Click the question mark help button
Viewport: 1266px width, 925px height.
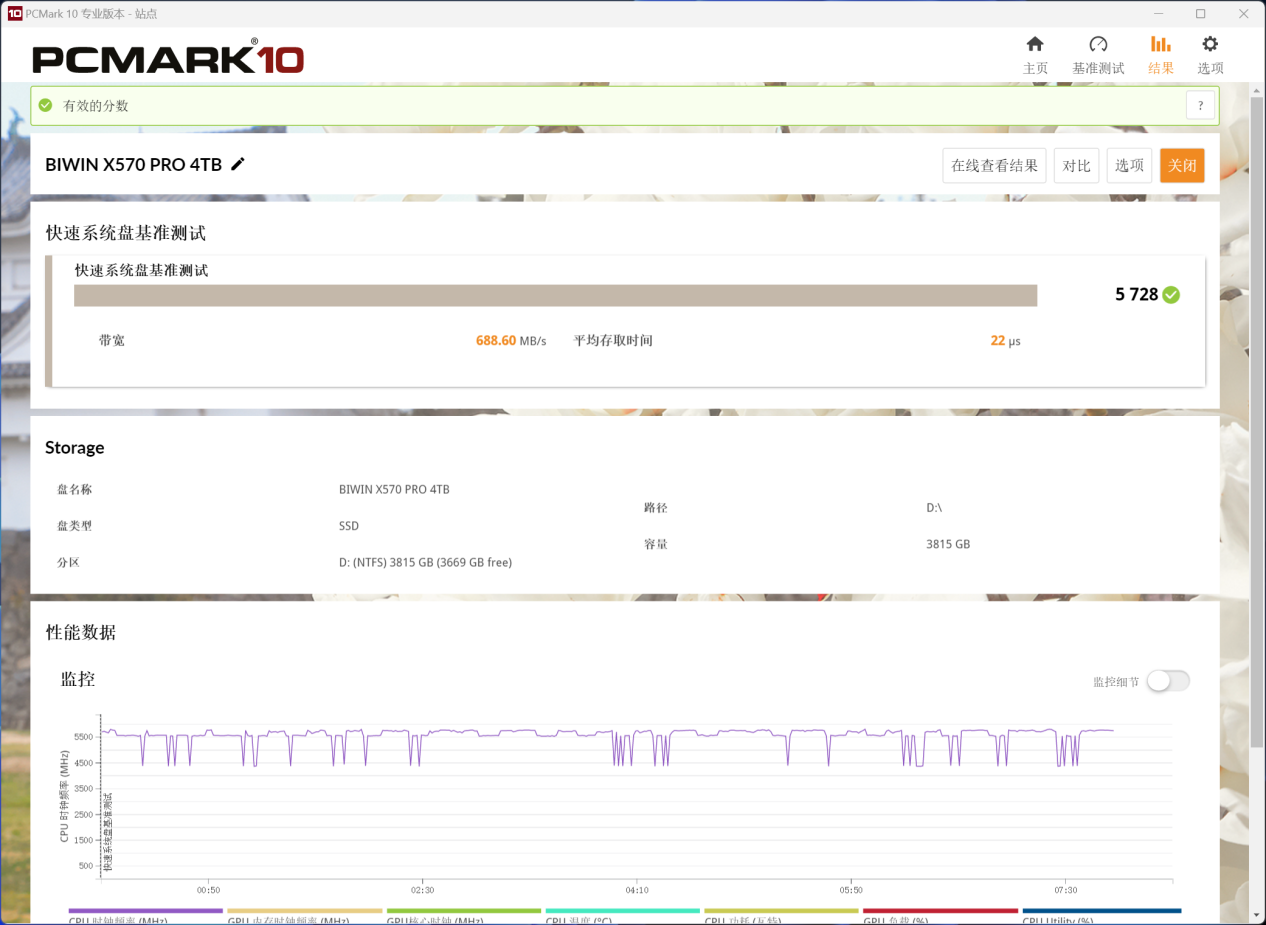click(x=1200, y=105)
